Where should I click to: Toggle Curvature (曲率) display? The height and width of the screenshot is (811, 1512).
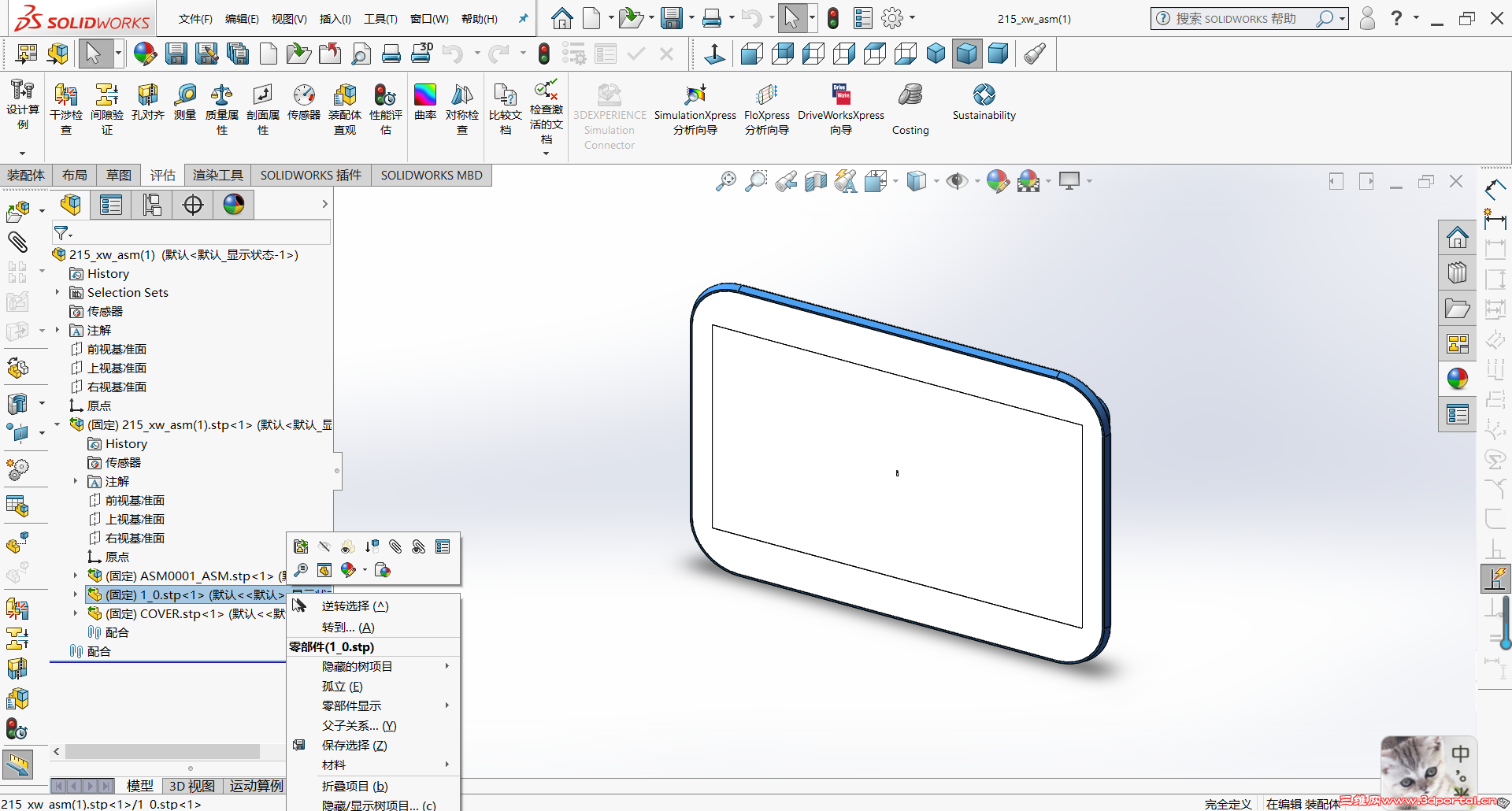[x=425, y=102]
